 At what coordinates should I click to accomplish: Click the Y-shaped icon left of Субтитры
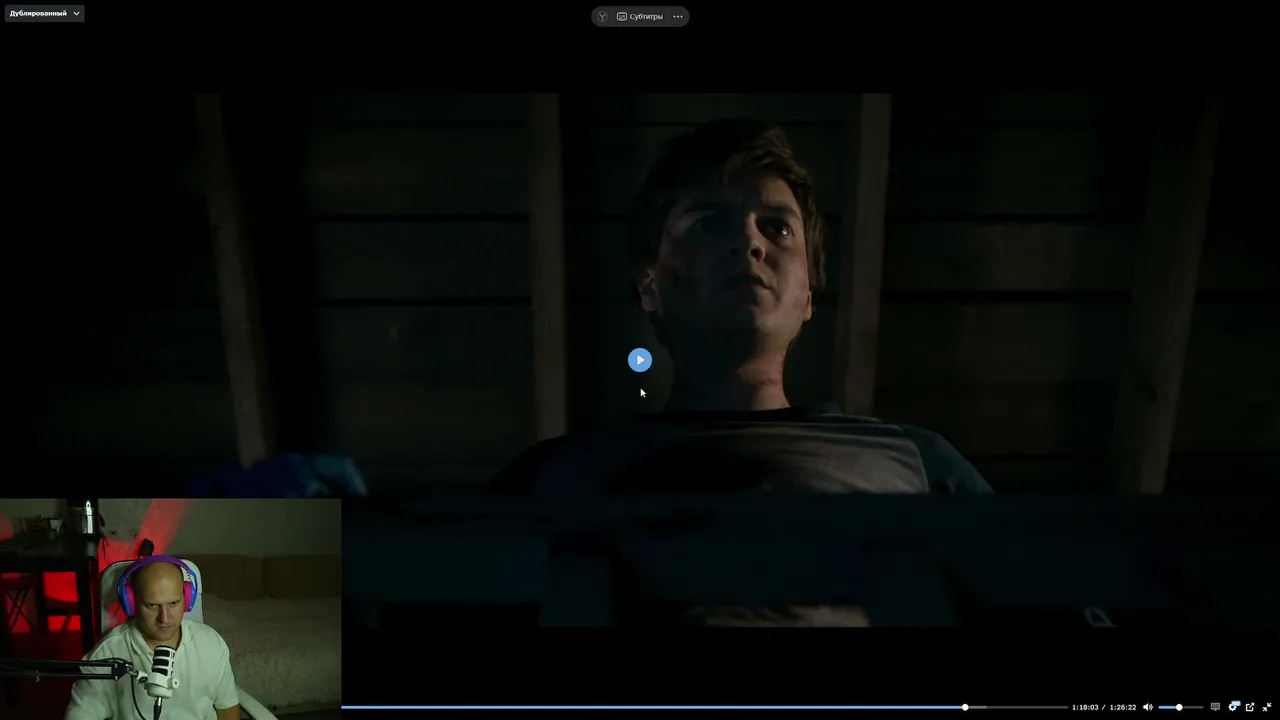pos(602,16)
